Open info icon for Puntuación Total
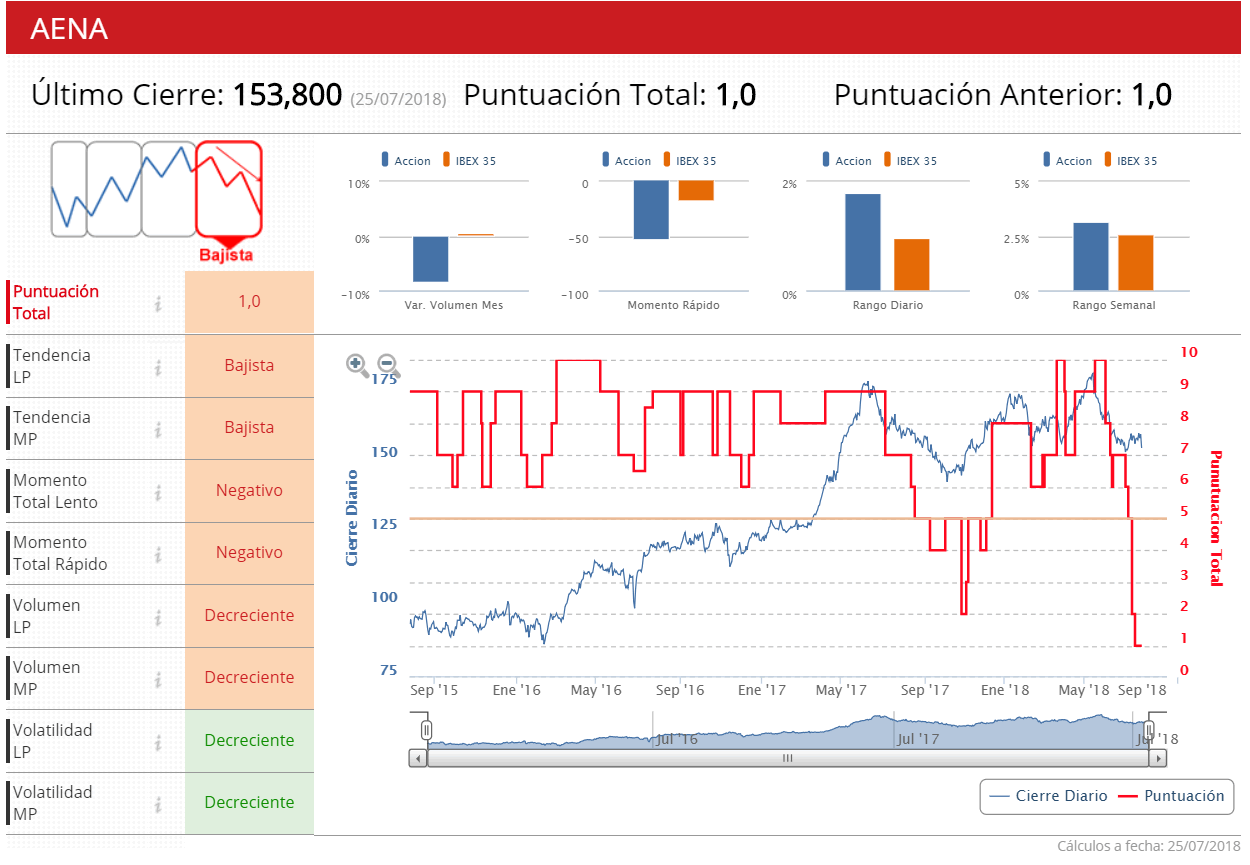The image size is (1250, 865). 158,303
